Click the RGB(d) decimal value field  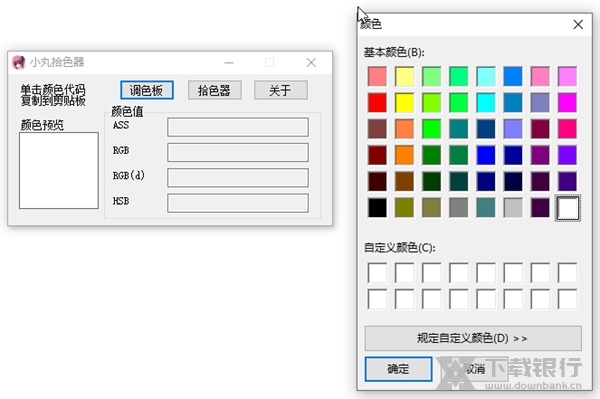click(x=238, y=178)
